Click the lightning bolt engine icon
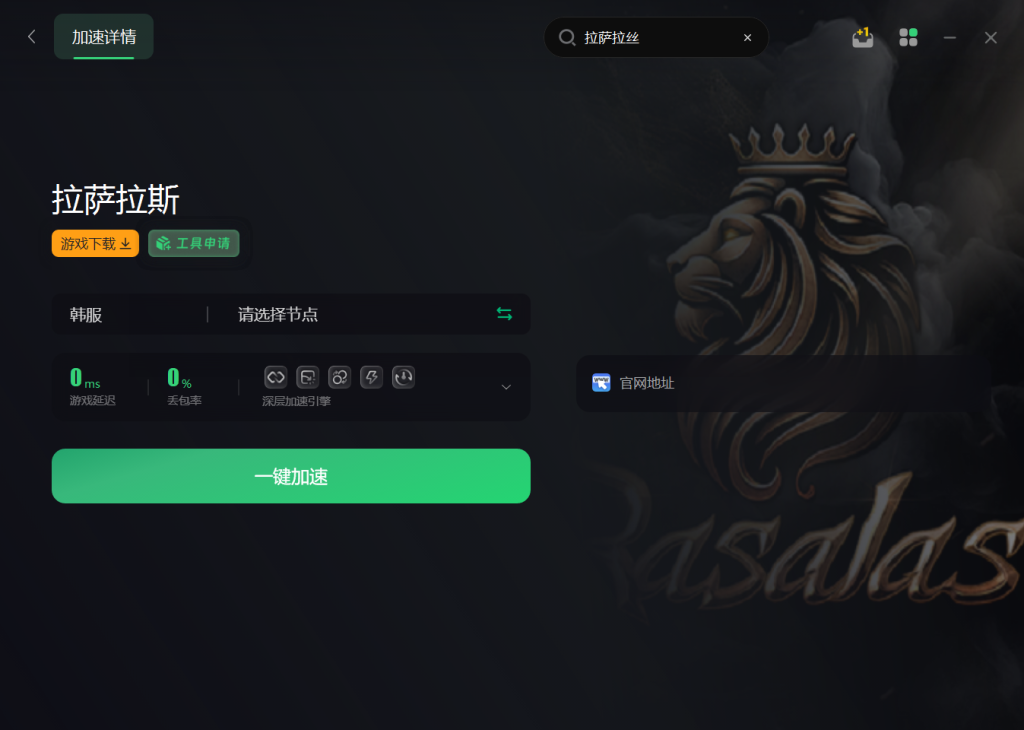The height and width of the screenshot is (730, 1024). (x=372, y=377)
